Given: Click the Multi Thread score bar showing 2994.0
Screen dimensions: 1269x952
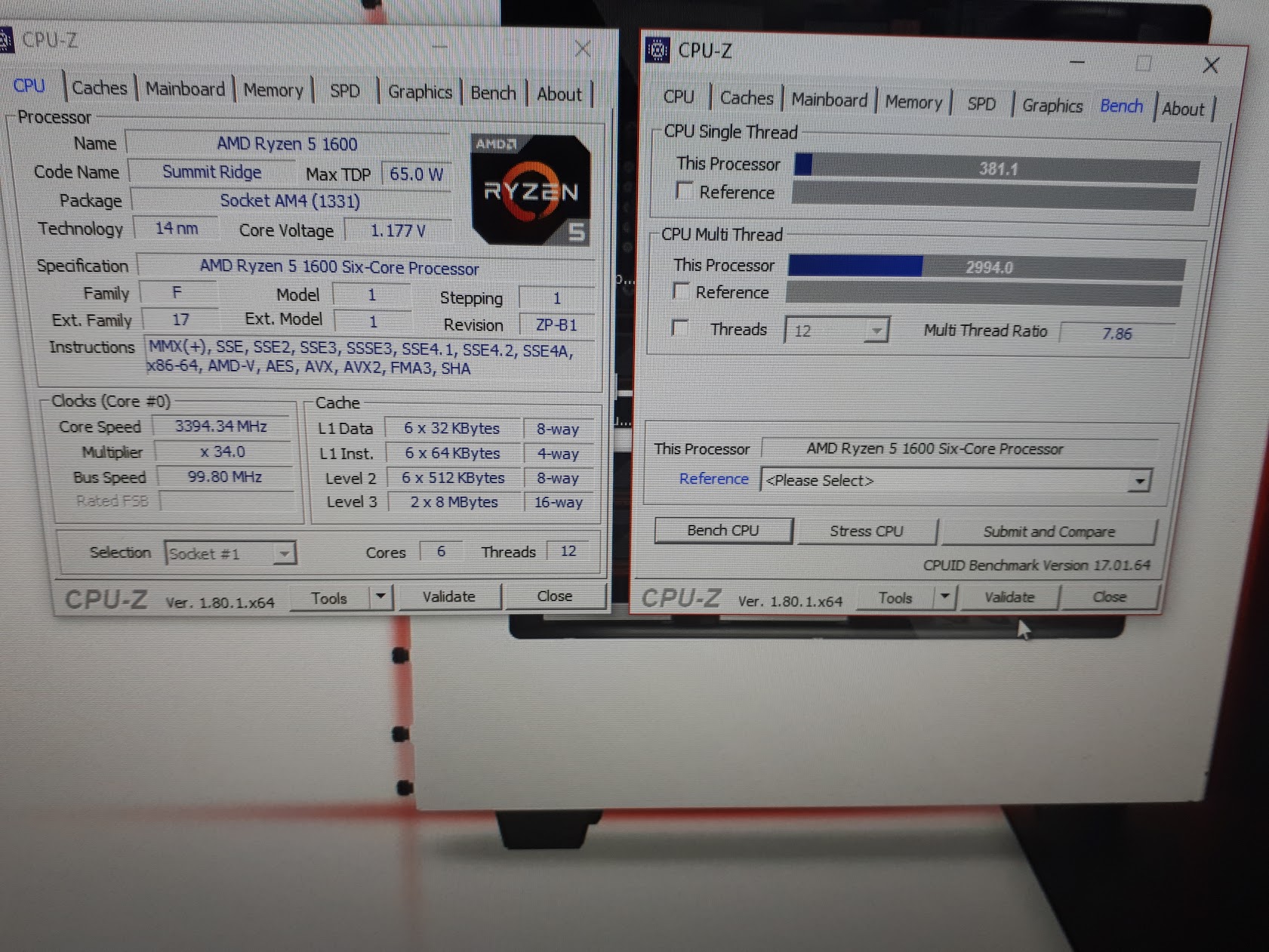Looking at the screenshot, I should pos(986,268).
